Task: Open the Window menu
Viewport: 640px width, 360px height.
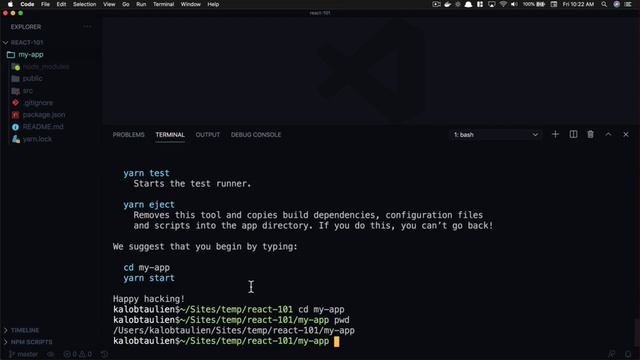Action: click(191, 4)
